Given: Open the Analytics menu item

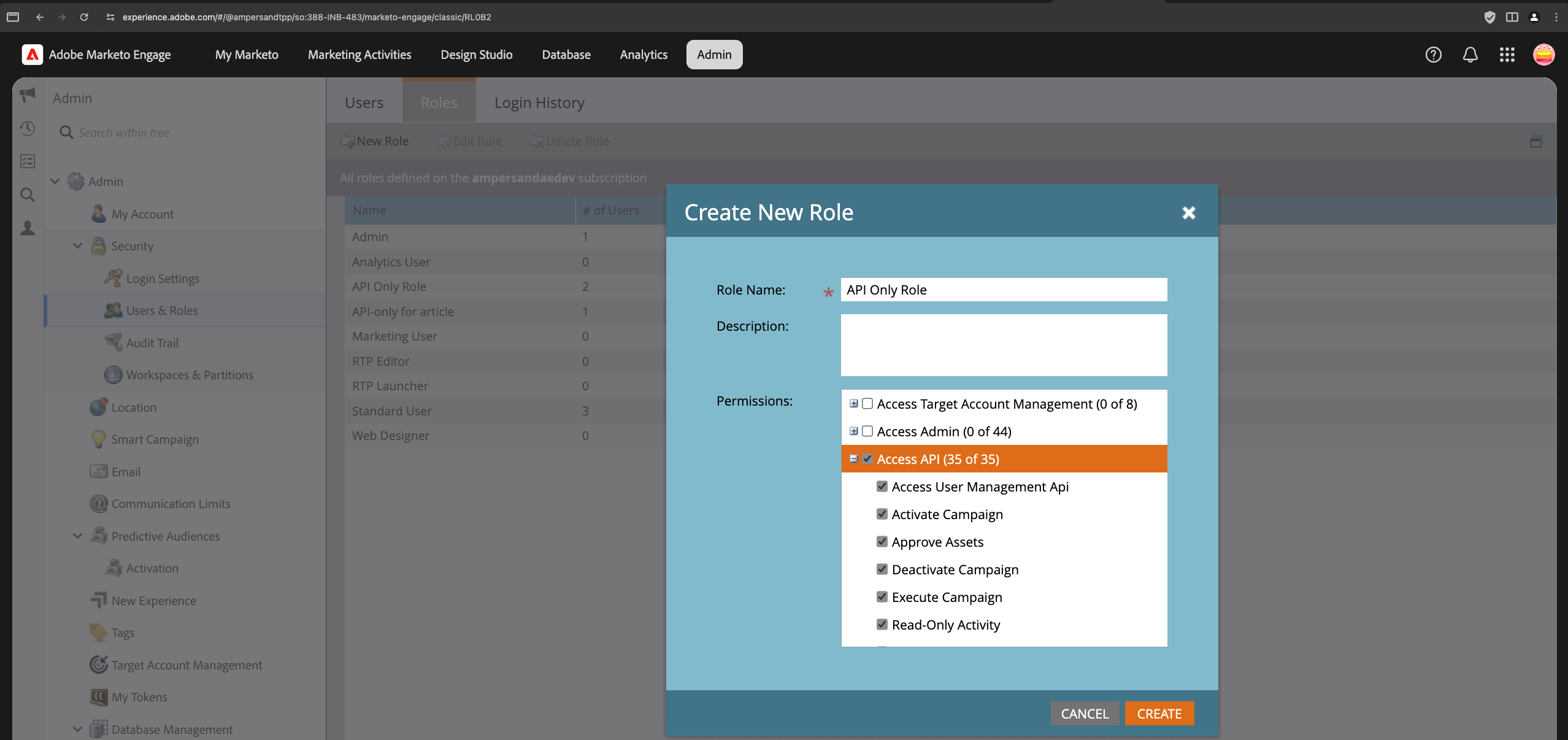Looking at the screenshot, I should 644,55.
